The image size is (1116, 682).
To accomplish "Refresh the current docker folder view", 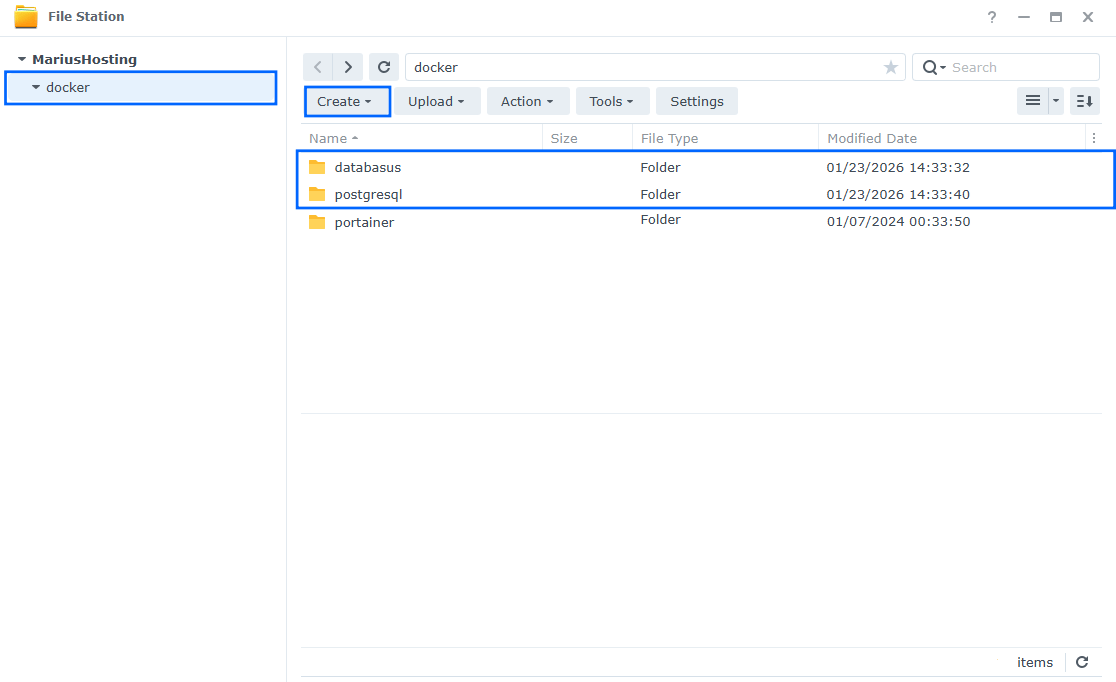I will (384, 66).
